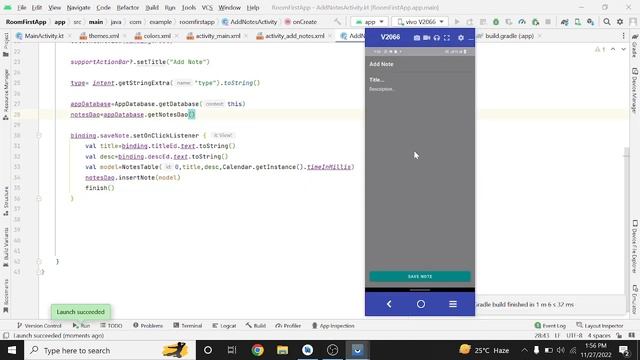640x360 pixels.
Task: Open the File menu
Action: pos(22,7)
